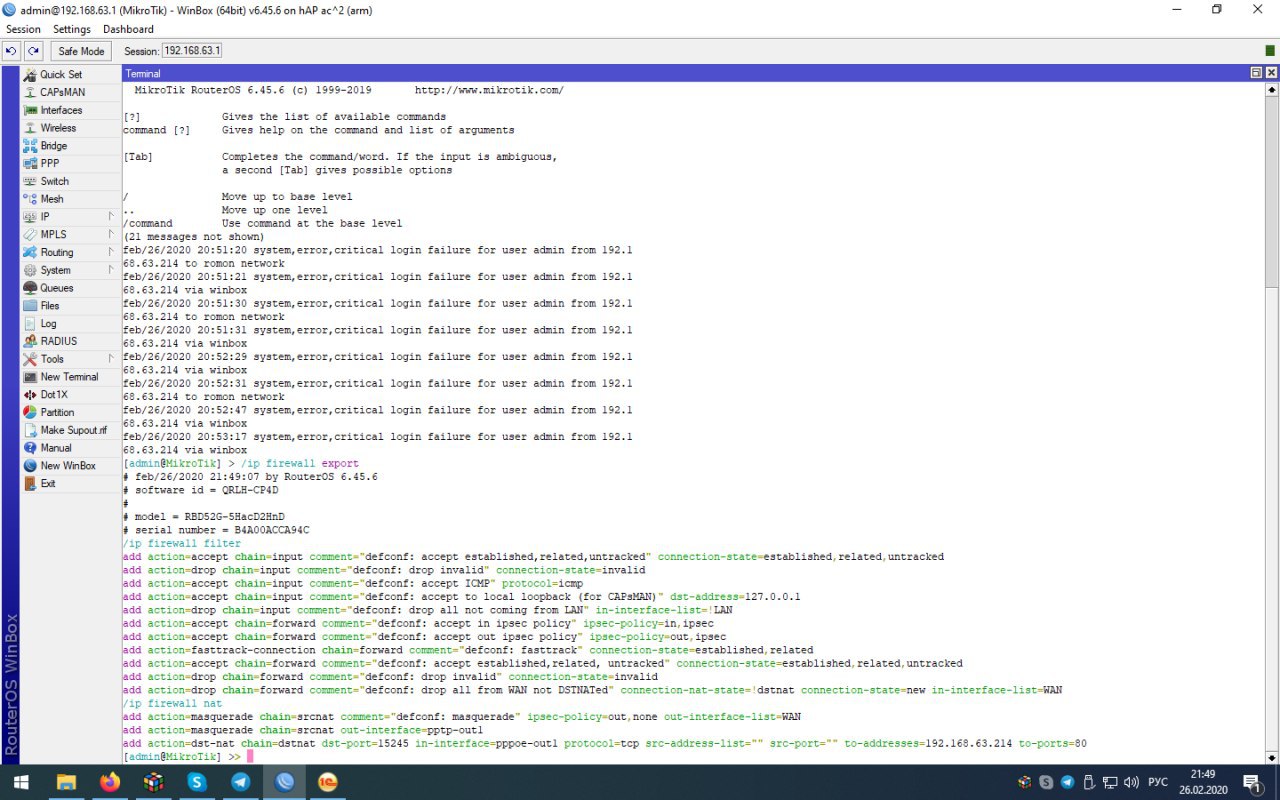Click dst-nat rule line
Image resolution: width=1280 pixels, height=800 pixels.
click(605, 743)
